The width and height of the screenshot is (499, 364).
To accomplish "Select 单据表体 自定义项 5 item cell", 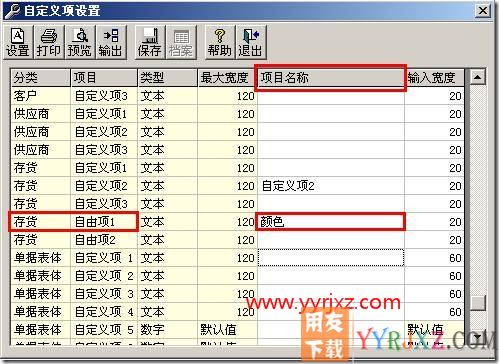I will click(104, 330).
